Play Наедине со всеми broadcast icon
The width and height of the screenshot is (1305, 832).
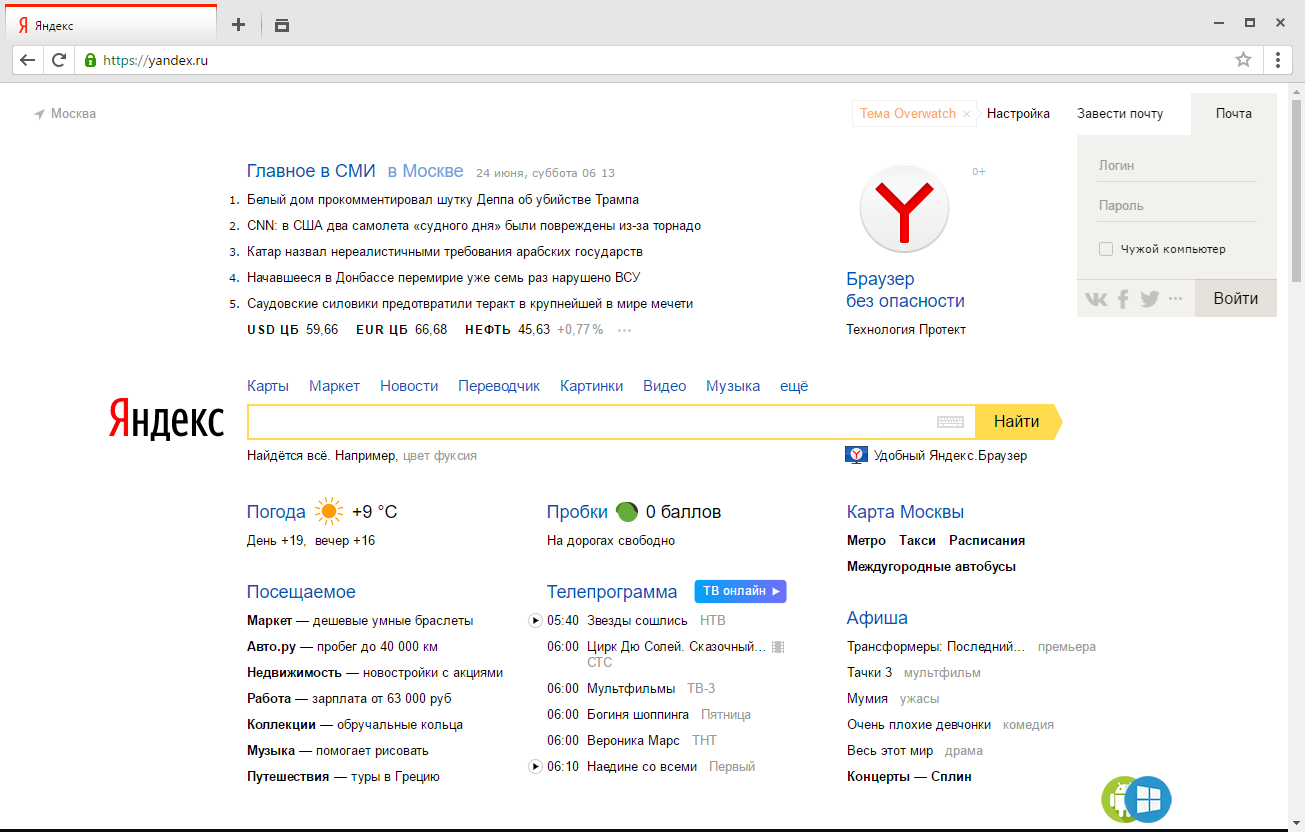pyautogui.click(x=535, y=767)
